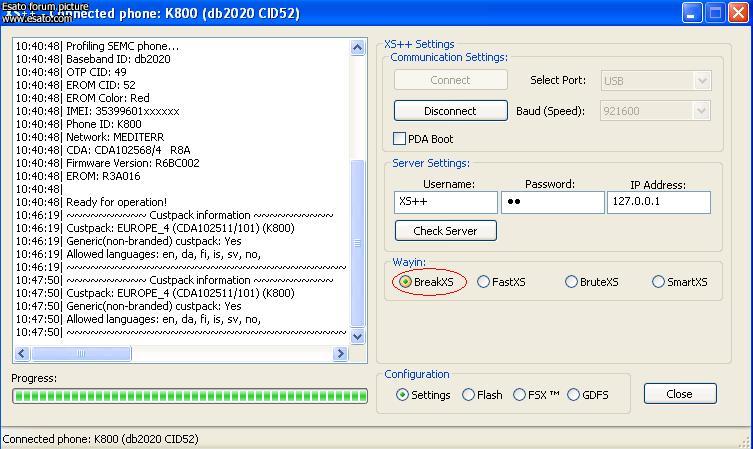Open the Baud (Speed) dropdown

coord(701,111)
